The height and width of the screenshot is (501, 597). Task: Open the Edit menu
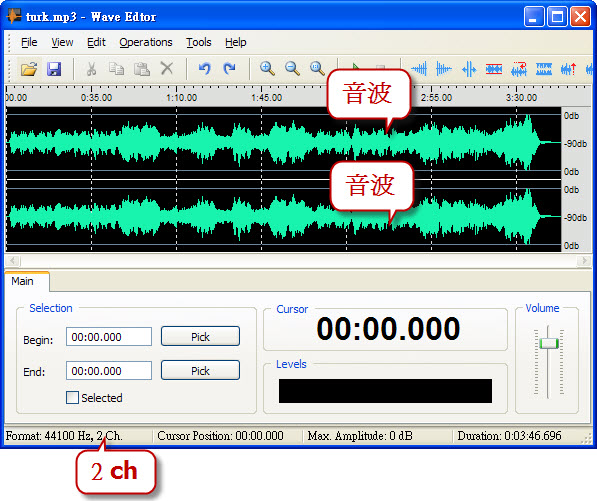[x=96, y=42]
